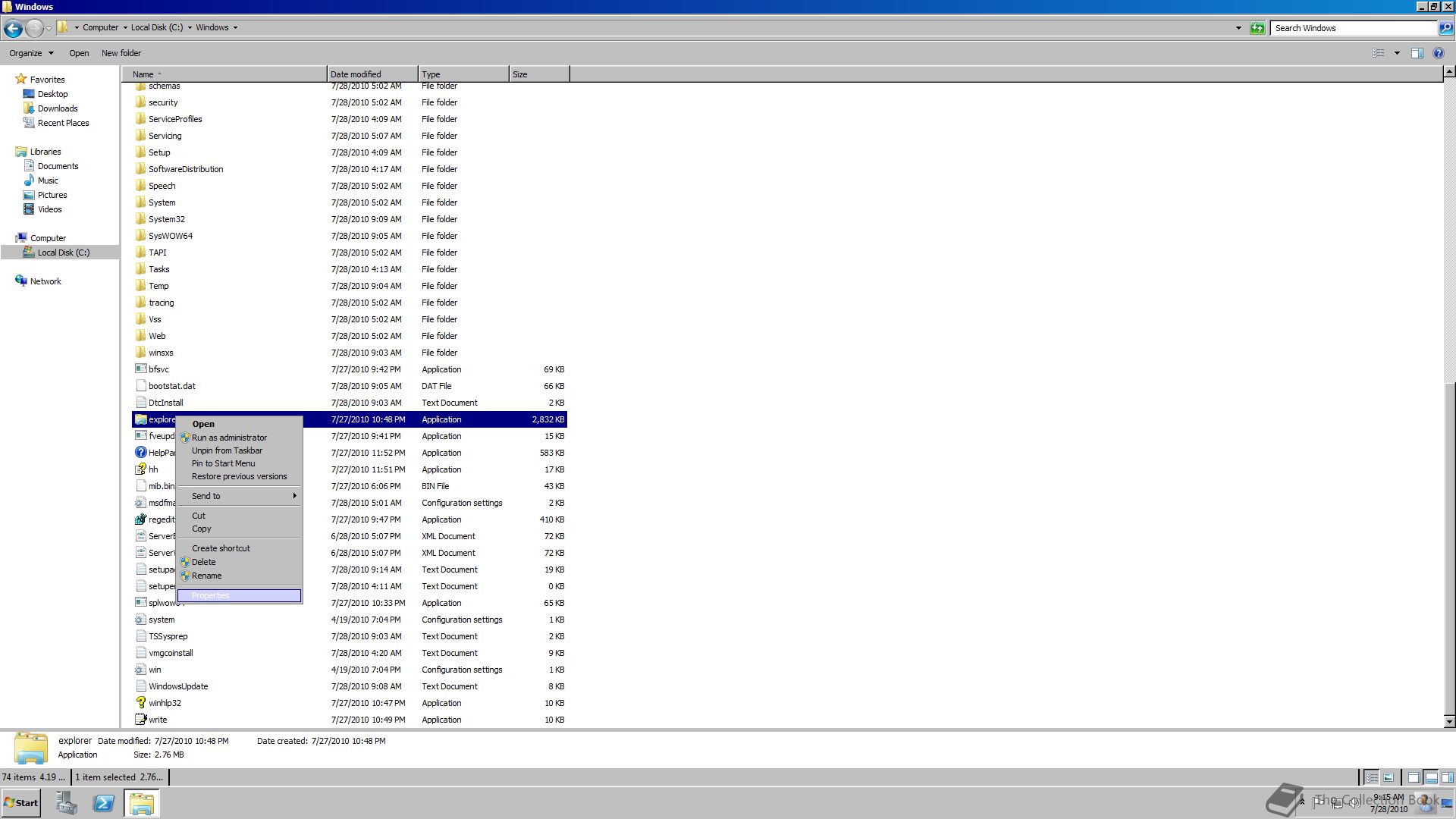Screen dimensions: 1456x819
Task: Select the bootstat.dat file
Action: click(x=172, y=386)
